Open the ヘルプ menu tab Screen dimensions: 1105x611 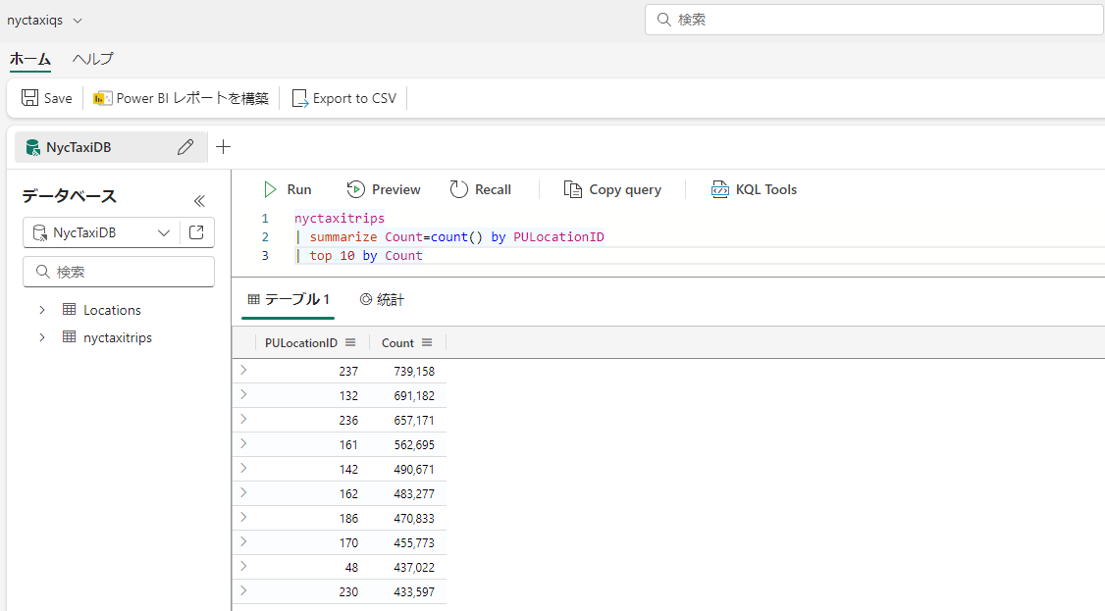point(93,59)
